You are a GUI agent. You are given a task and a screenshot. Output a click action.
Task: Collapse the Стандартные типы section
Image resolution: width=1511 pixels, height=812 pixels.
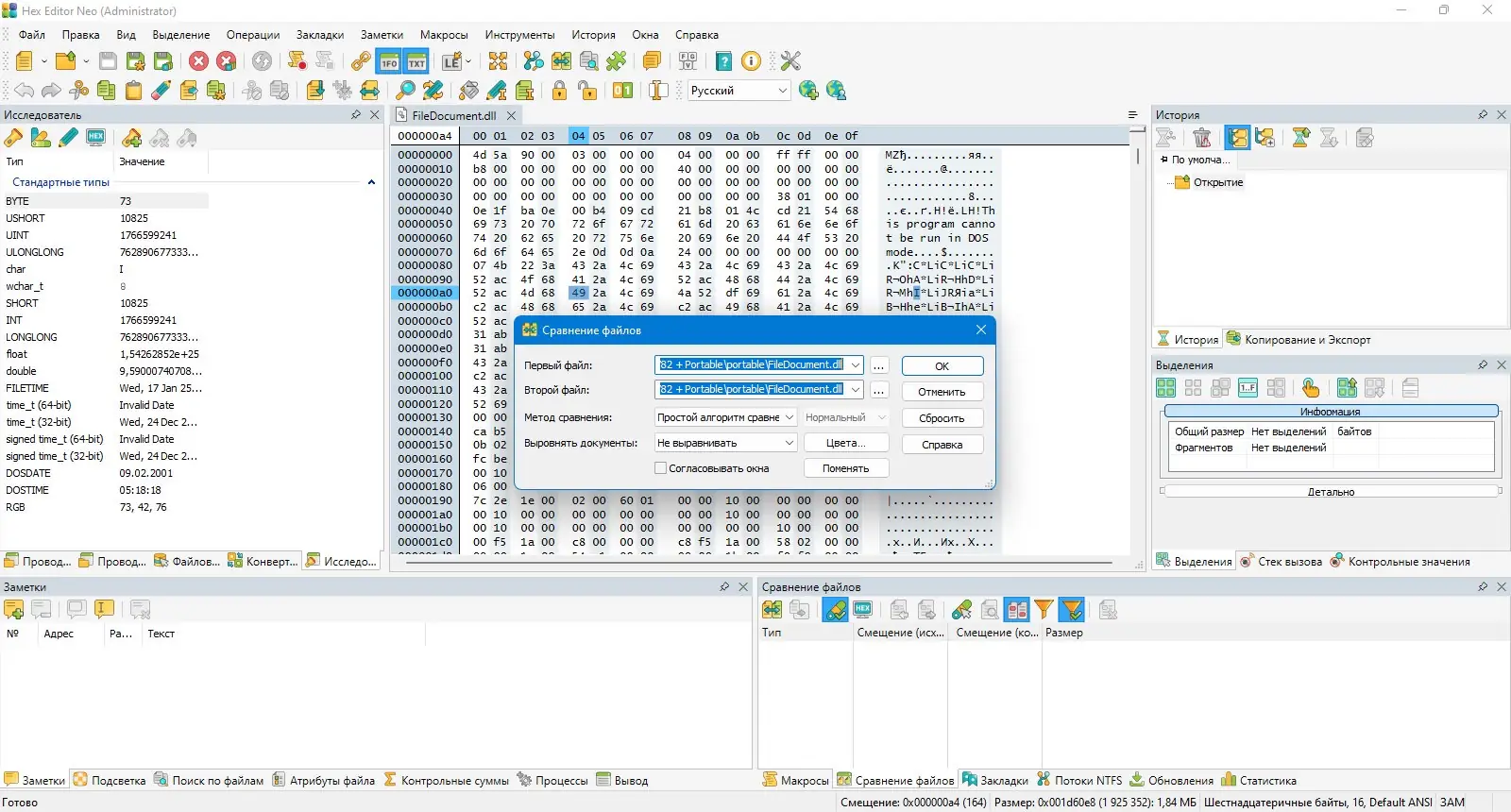point(371,182)
